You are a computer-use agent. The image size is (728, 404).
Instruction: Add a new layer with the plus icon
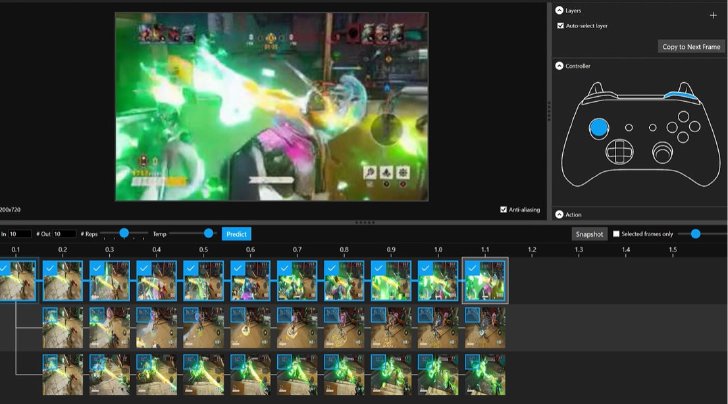pyautogui.click(x=713, y=15)
